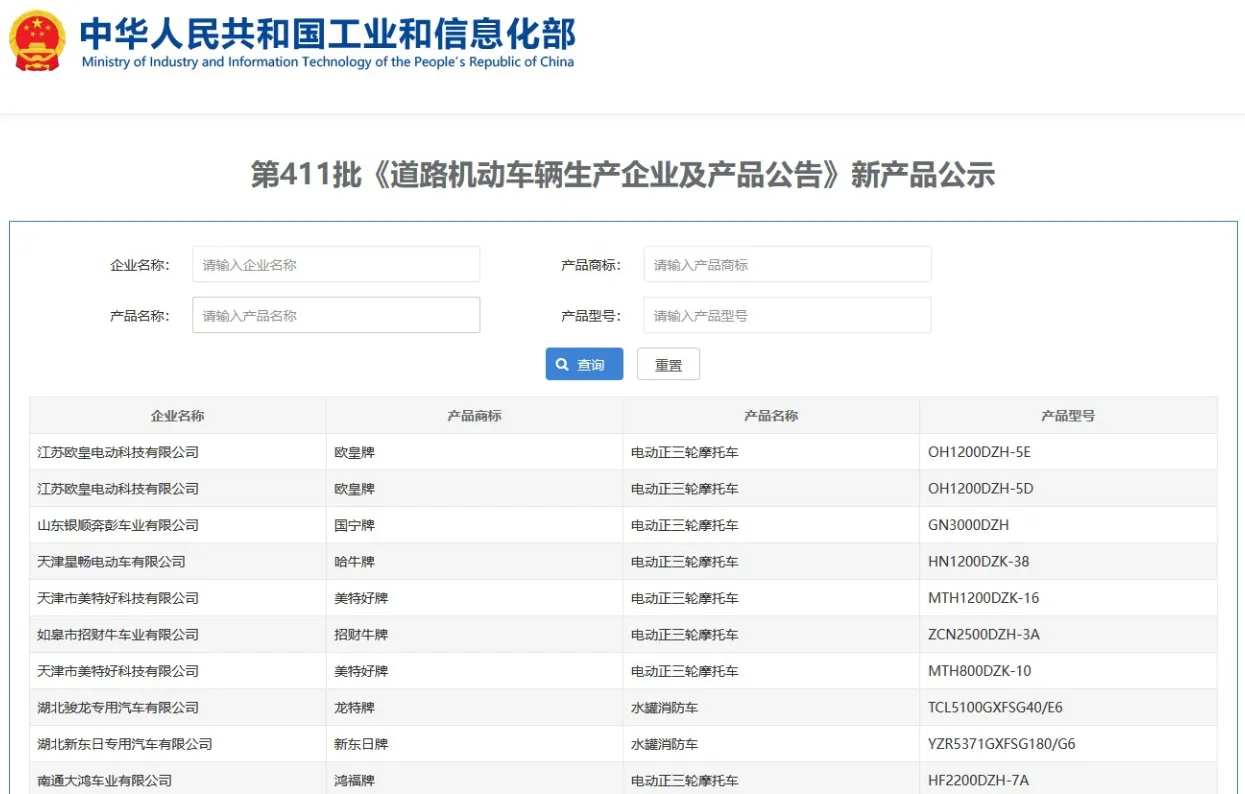Select the 天津星畅电动车有限公司 cell

pyautogui.click(x=178, y=562)
